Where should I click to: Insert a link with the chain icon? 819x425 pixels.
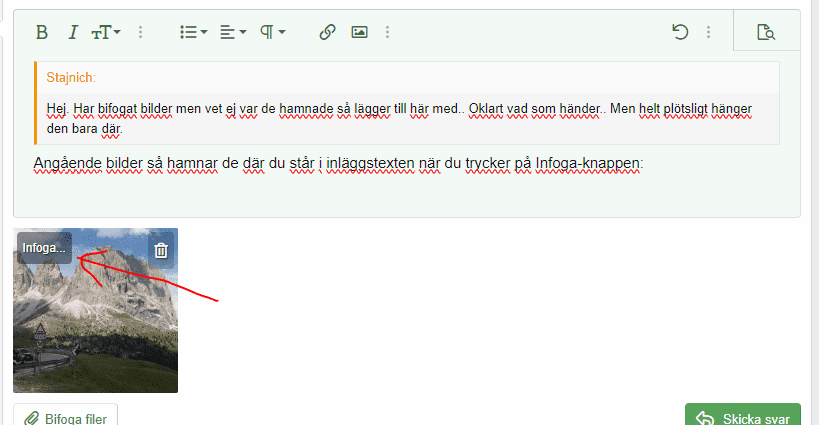pos(327,32)
